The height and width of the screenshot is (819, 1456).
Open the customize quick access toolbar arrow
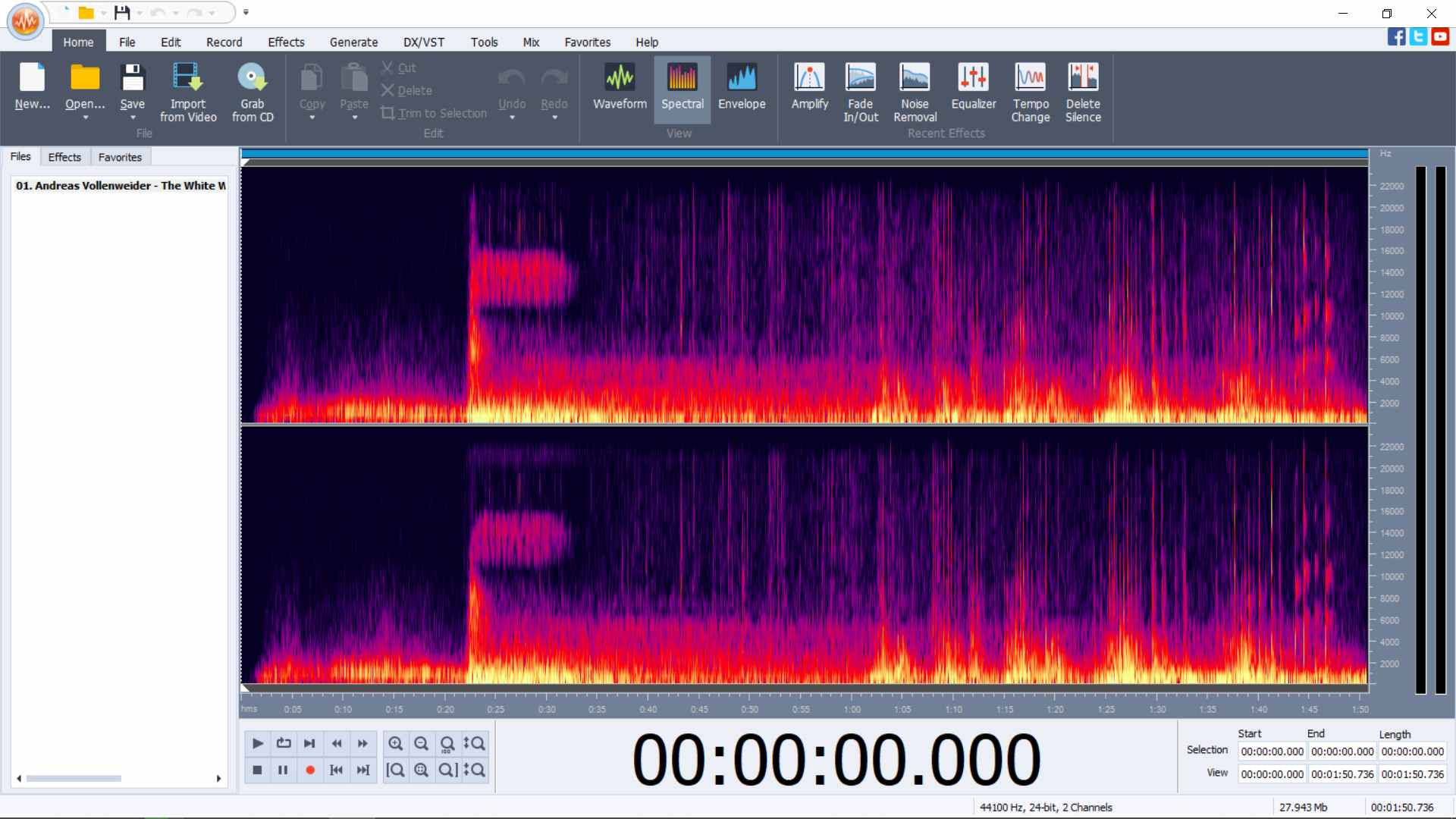[x=246, y=12]
